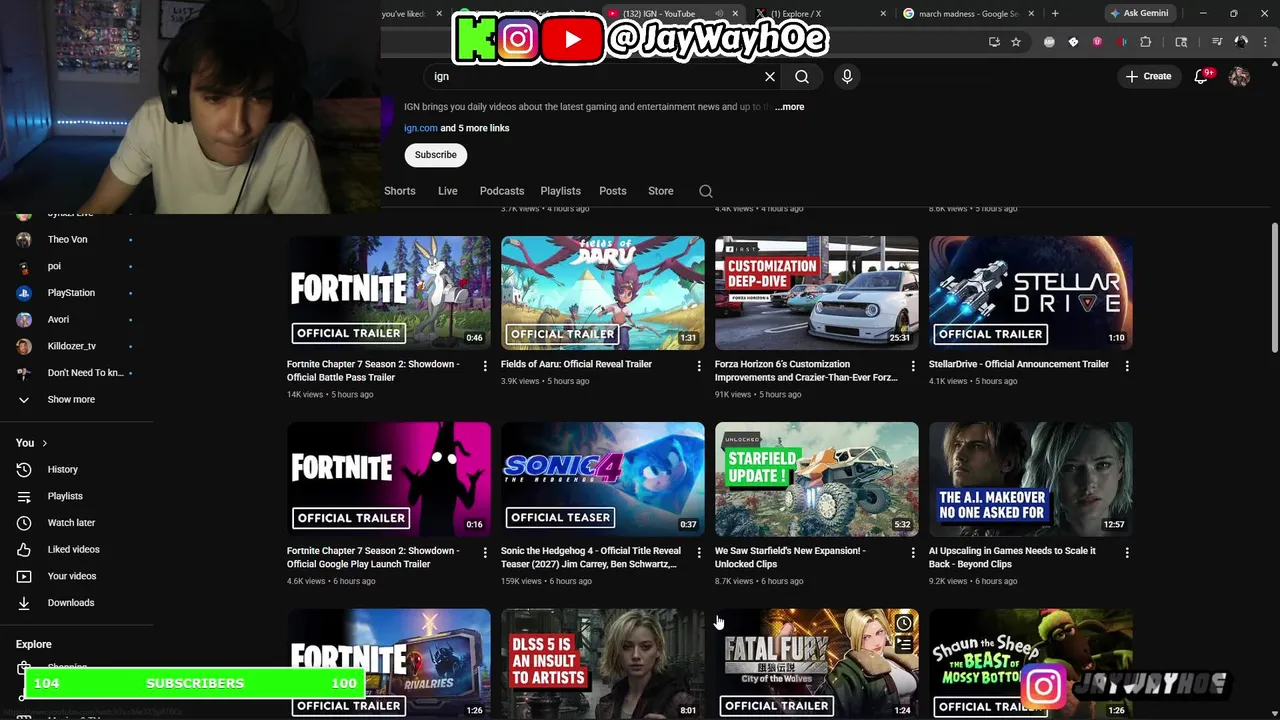Search within the IGN channel

click(x=706, y=191)
